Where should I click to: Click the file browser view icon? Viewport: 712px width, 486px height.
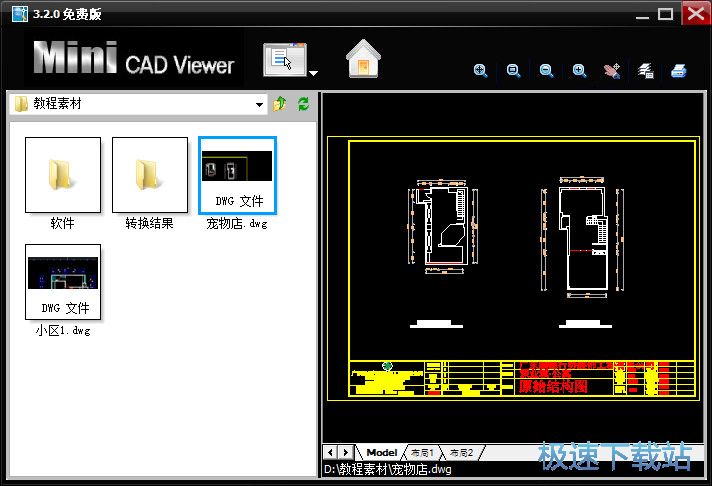coord(285,60)
